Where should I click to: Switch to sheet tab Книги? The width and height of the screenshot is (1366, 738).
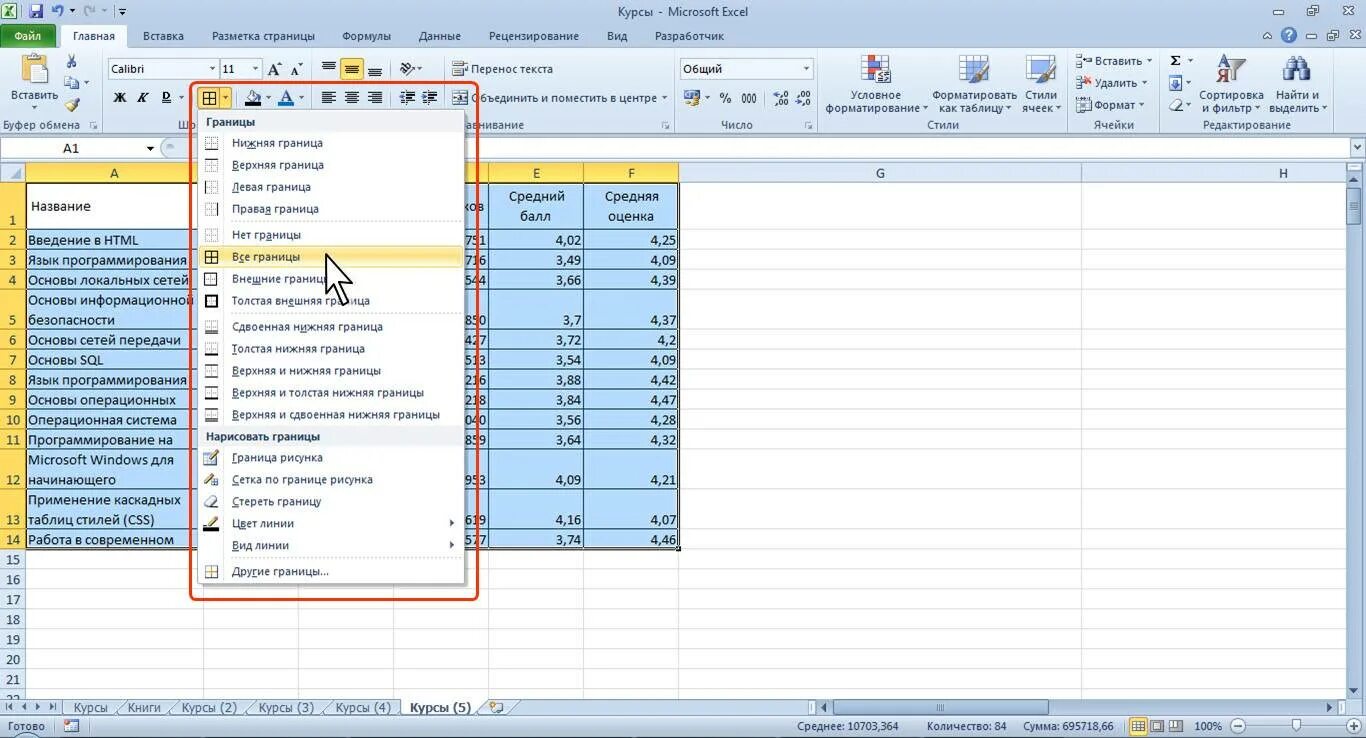[x=144, y=707]
